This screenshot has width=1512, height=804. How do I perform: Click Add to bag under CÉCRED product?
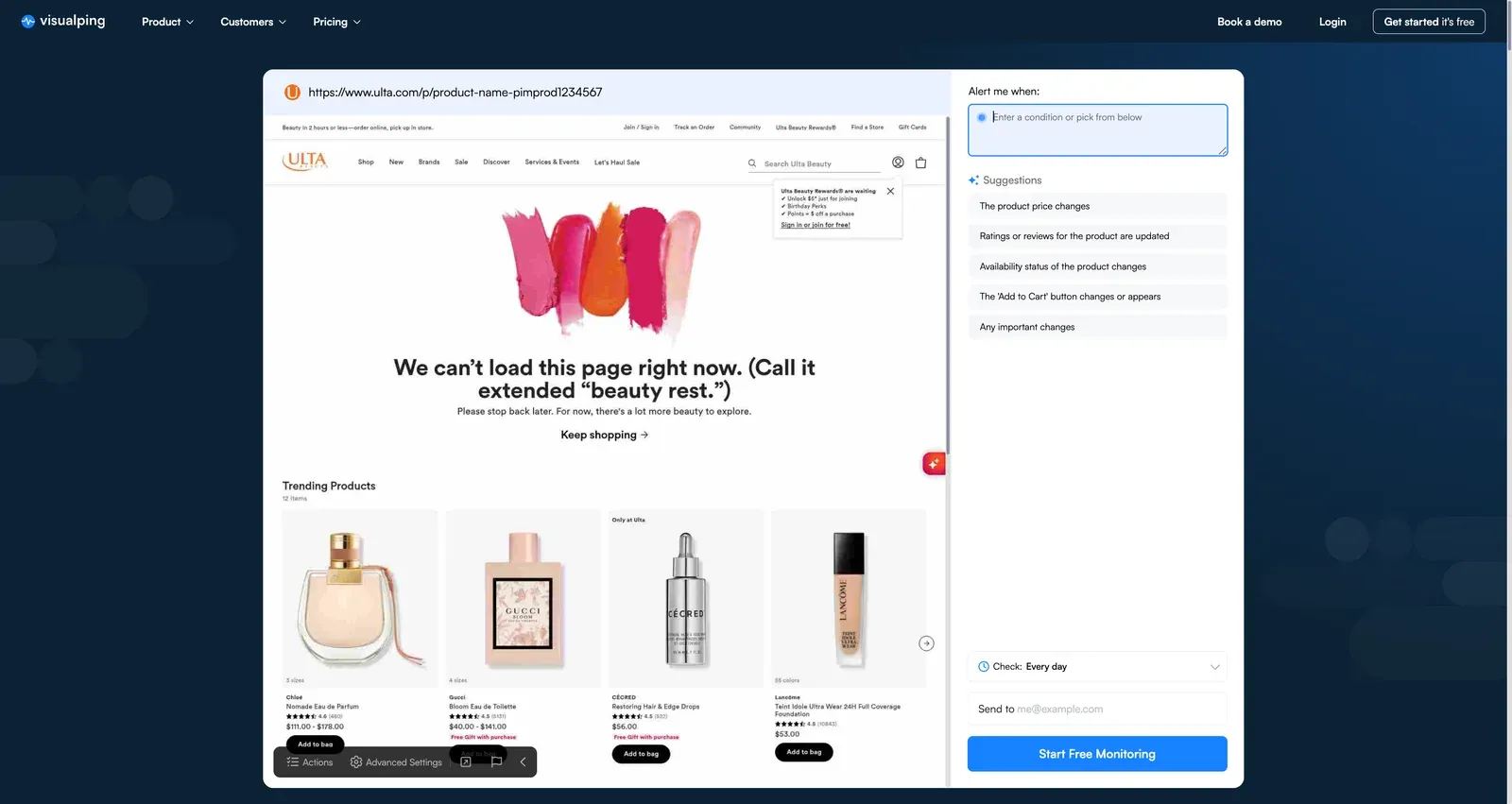point(641,754)
